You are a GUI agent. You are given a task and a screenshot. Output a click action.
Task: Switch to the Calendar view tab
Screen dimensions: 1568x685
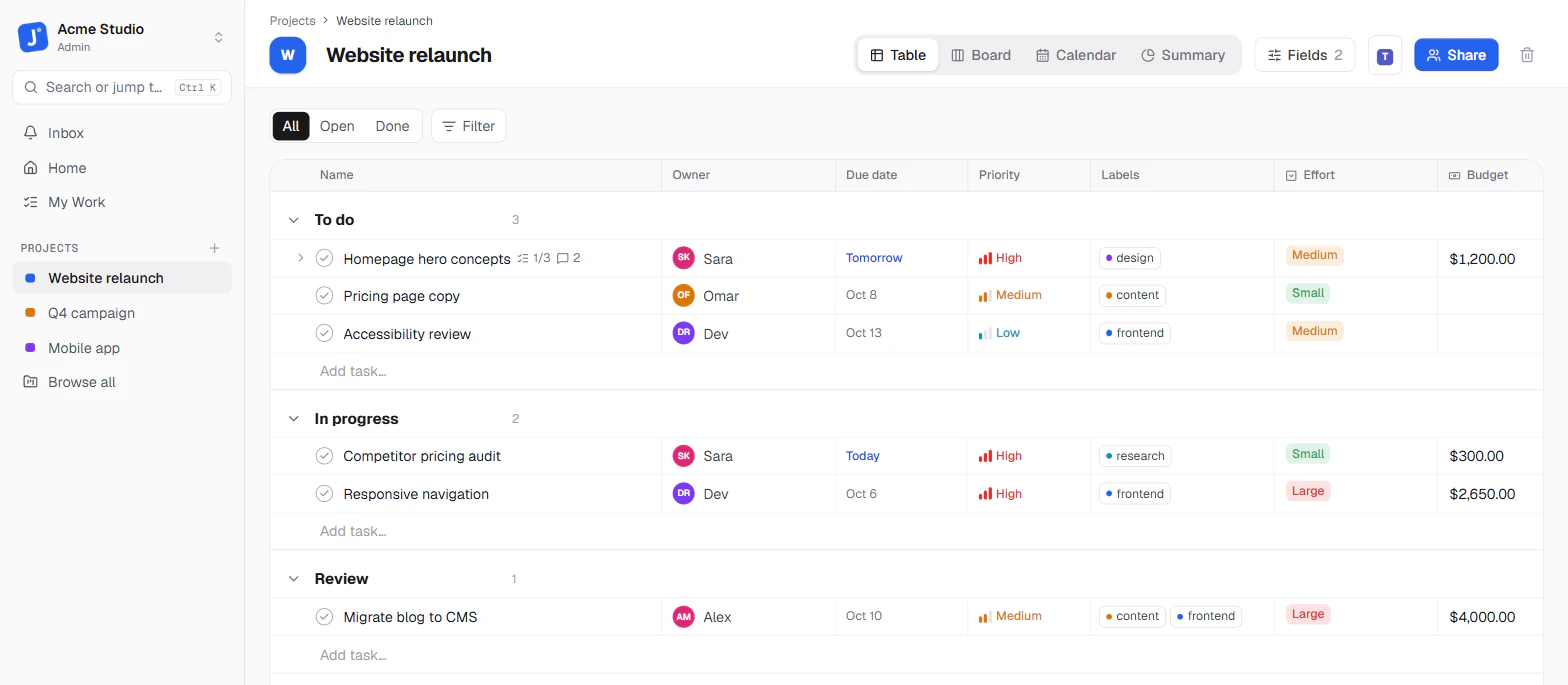pyautogui.click(x=1076, y=55)
